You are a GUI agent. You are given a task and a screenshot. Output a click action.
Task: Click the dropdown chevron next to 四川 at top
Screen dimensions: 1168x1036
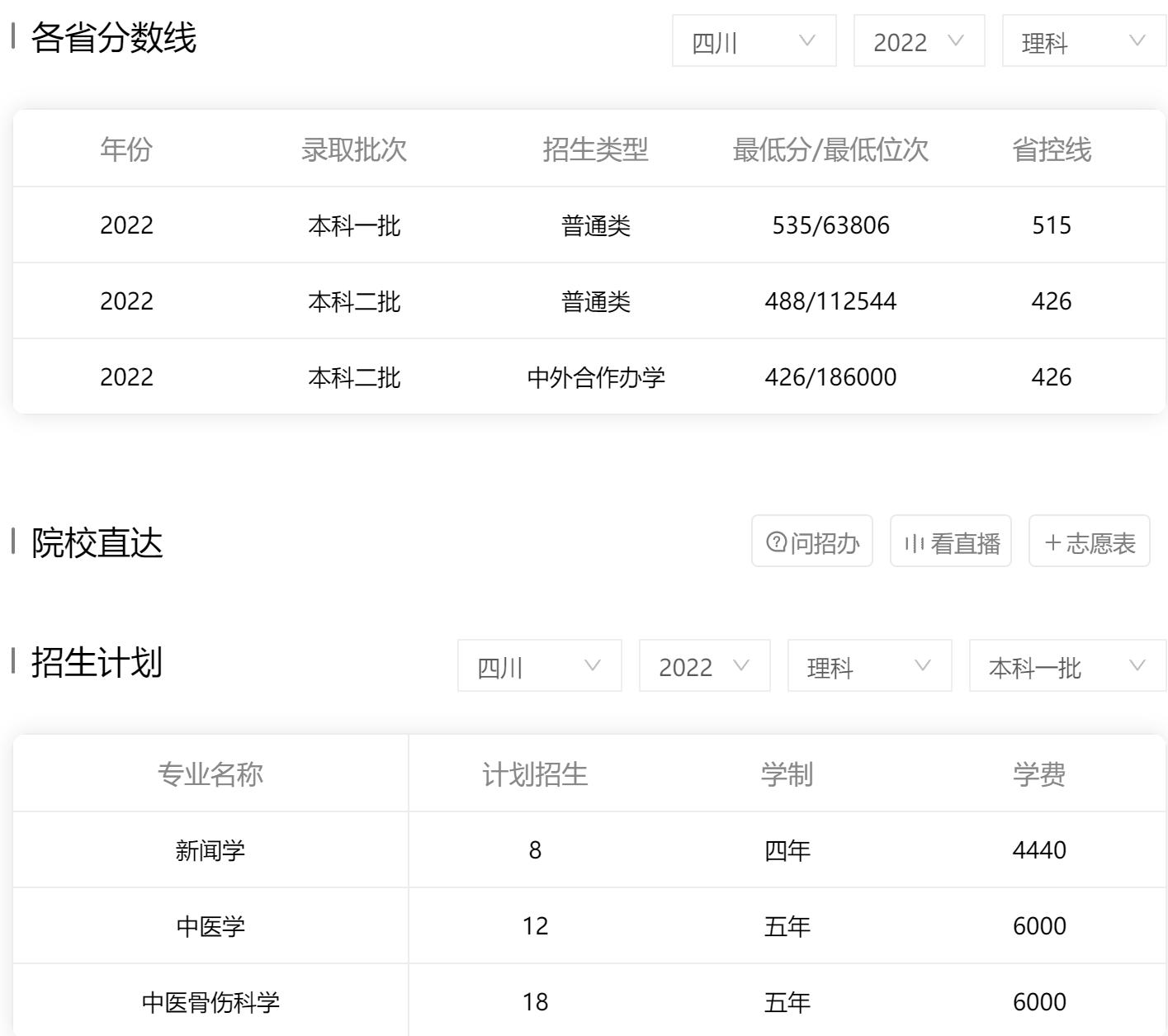(x=806, y=40)
